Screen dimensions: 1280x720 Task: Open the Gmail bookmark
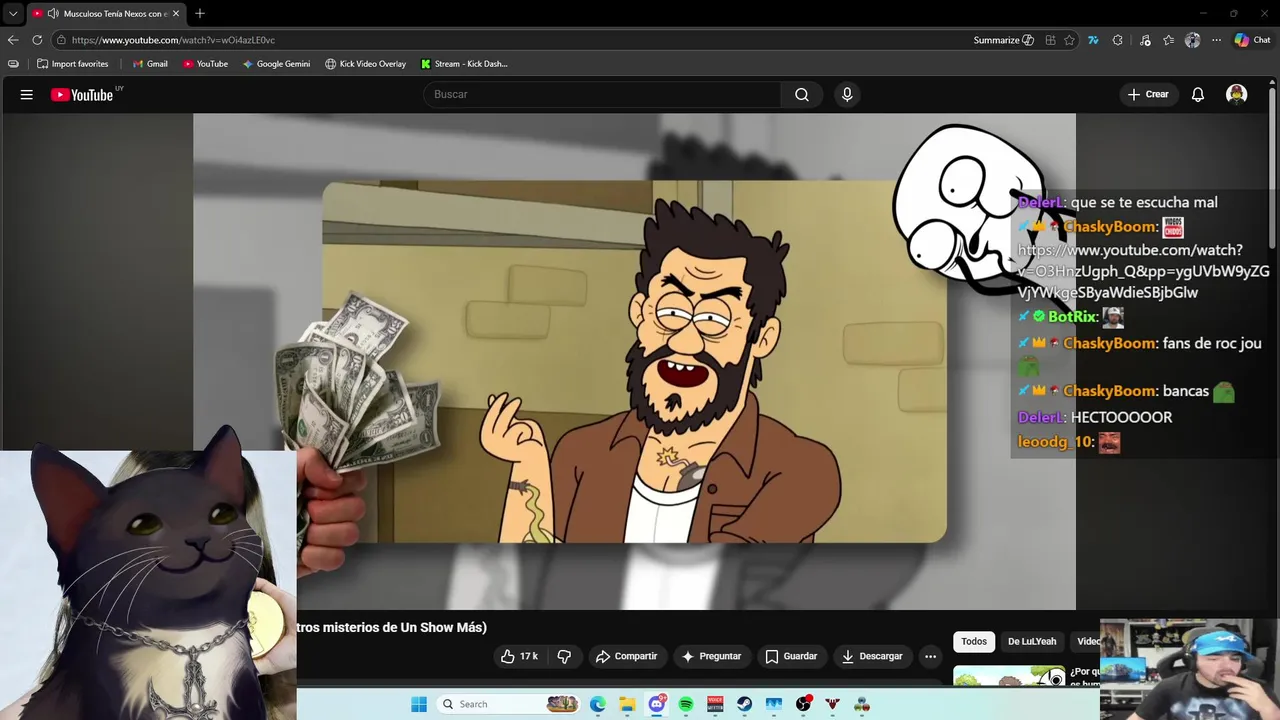150,64
